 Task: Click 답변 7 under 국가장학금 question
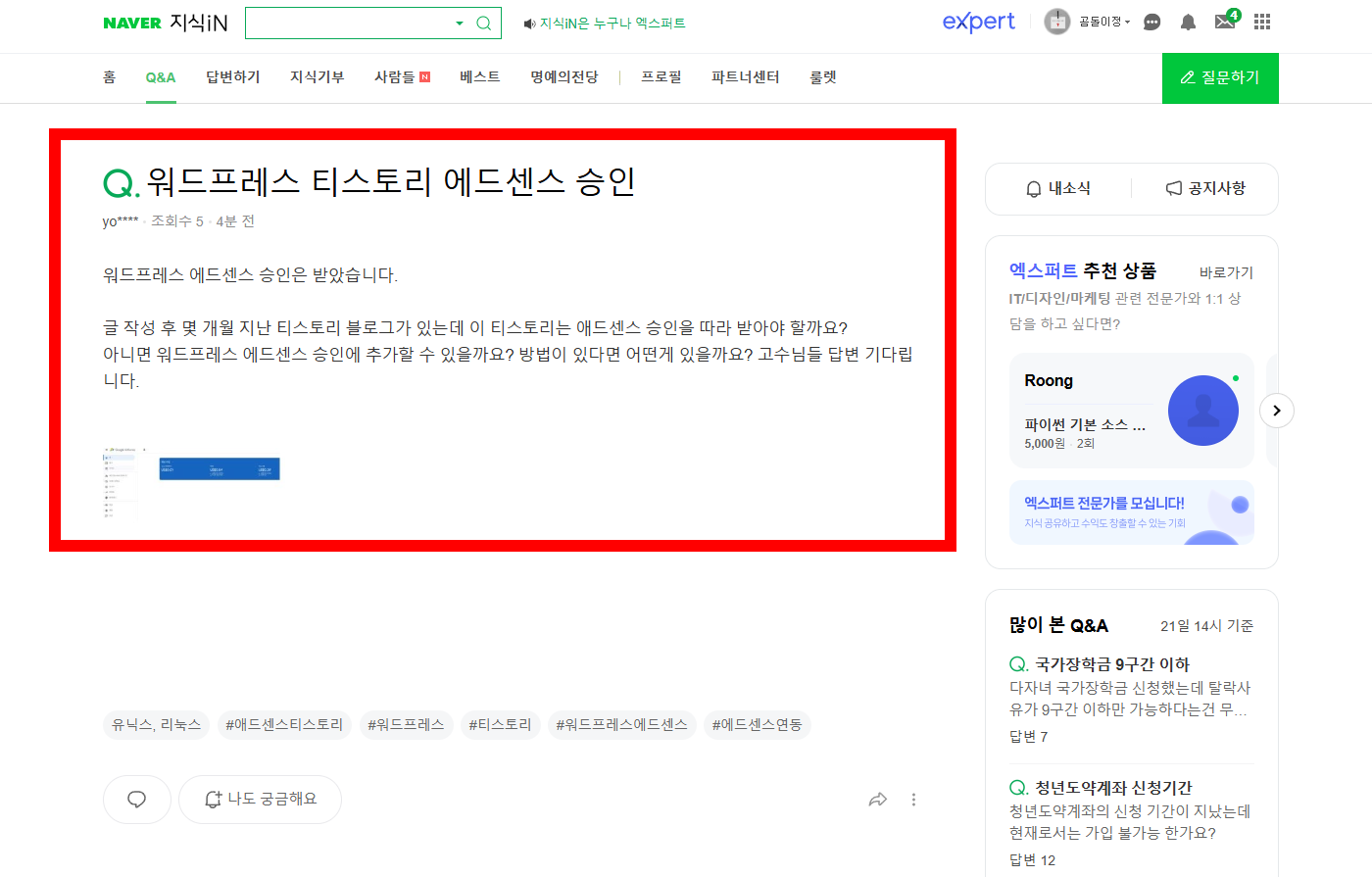point(1029,737)
